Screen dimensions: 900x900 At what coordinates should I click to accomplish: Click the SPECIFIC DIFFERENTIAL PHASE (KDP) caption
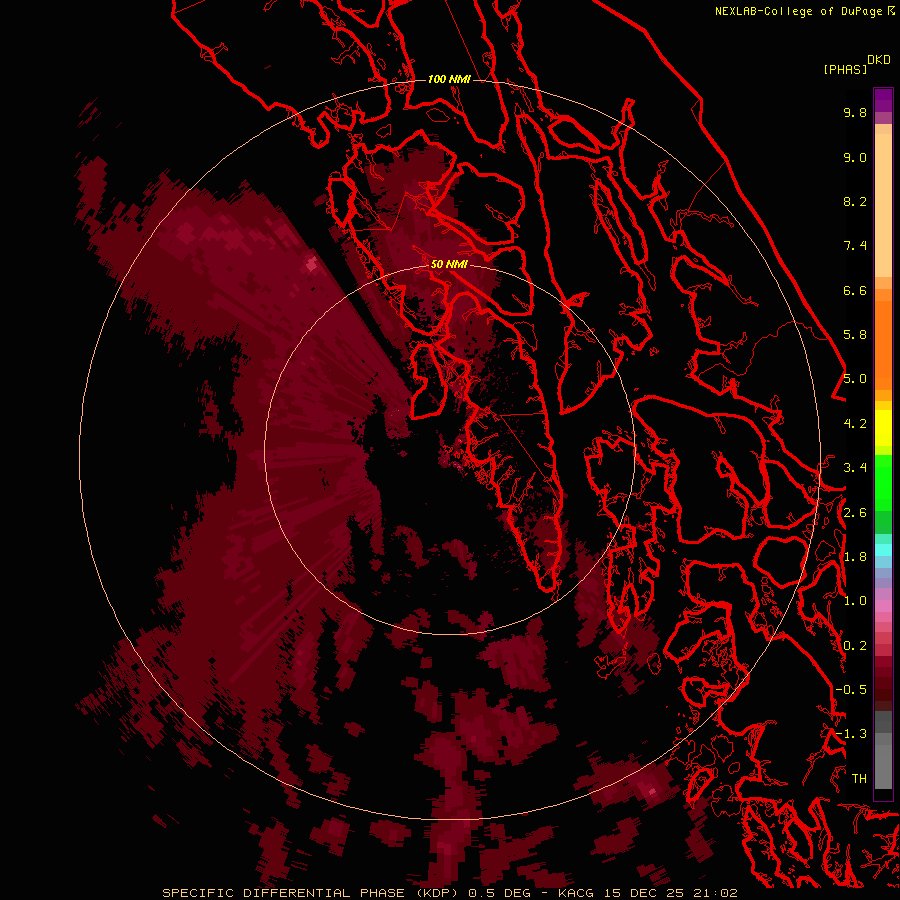312,893
